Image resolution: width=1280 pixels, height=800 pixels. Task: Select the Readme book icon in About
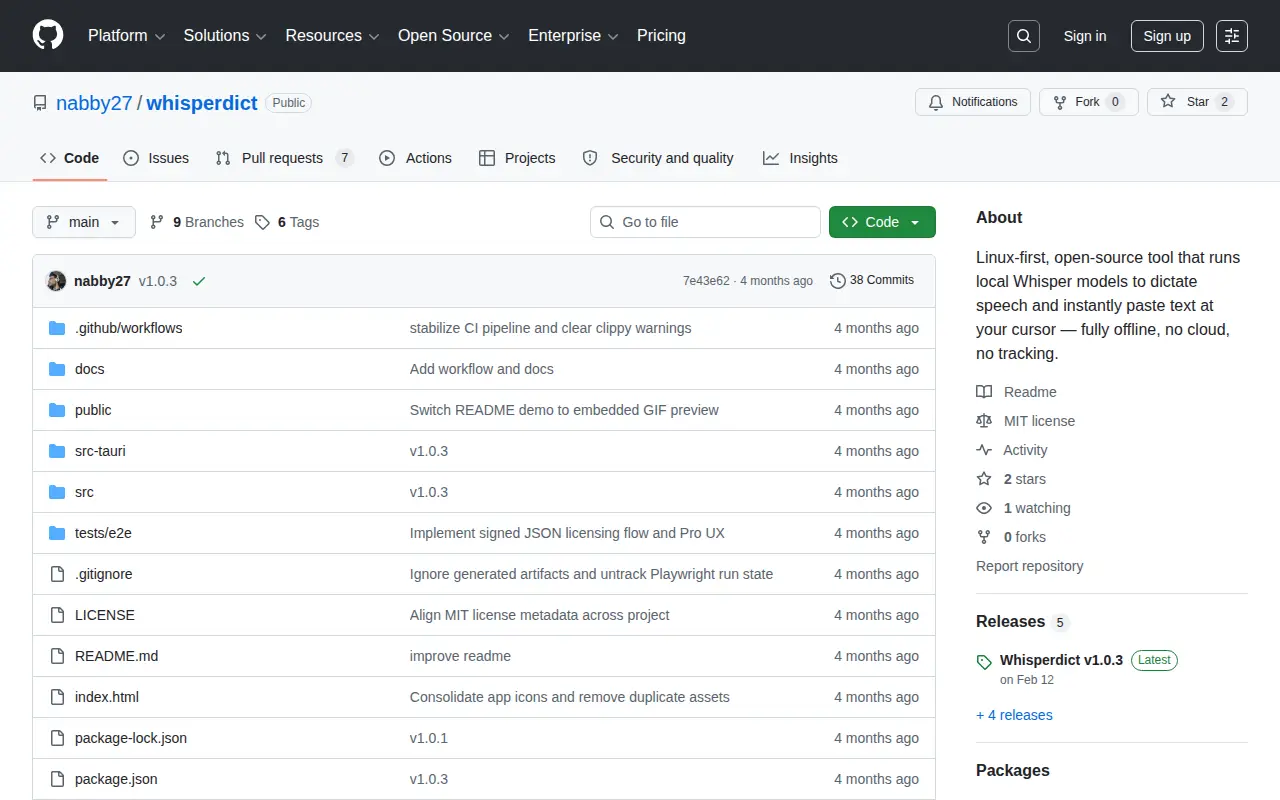click(x=984, y=392)
